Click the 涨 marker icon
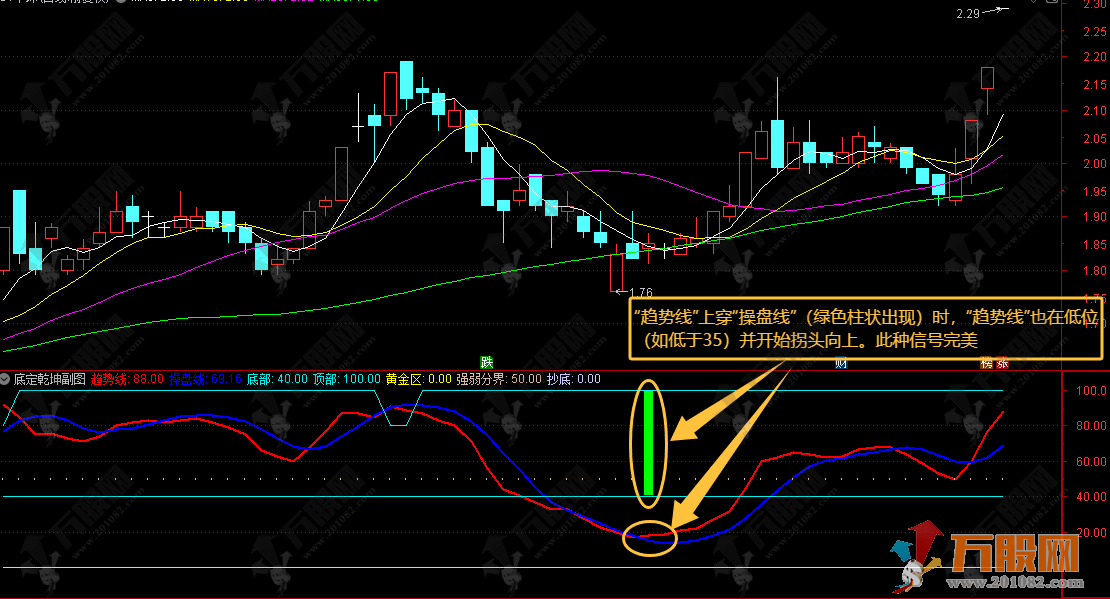The width and height of the screenshot is (1110, 599). tap(1001, 363)
